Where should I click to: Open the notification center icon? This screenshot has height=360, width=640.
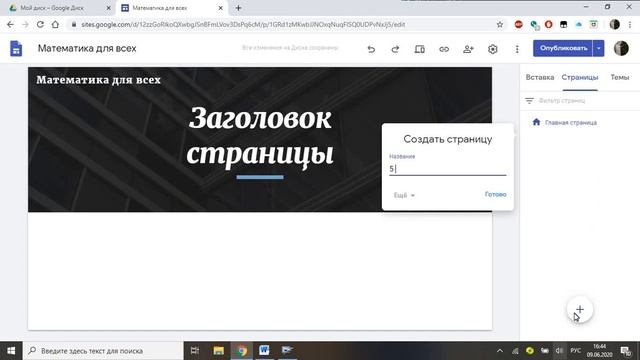pyautogui.click(x=625, y=351)
